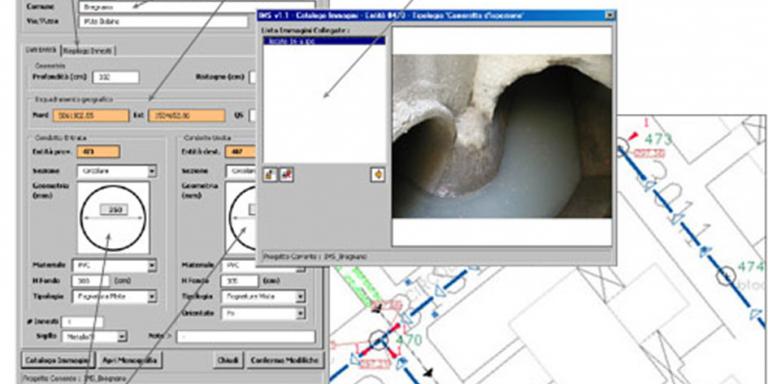The width and height of the screenshot is (768, 384).
Task: Open the Tipologia dropdown under Condotta Entrata
Action: click(x=152, y=296)
